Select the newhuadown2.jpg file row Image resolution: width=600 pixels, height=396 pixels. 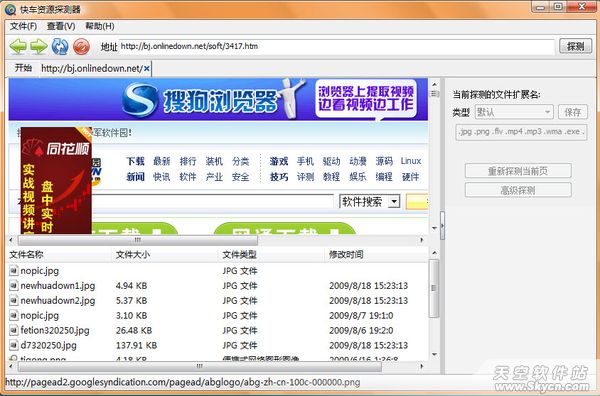217,300
